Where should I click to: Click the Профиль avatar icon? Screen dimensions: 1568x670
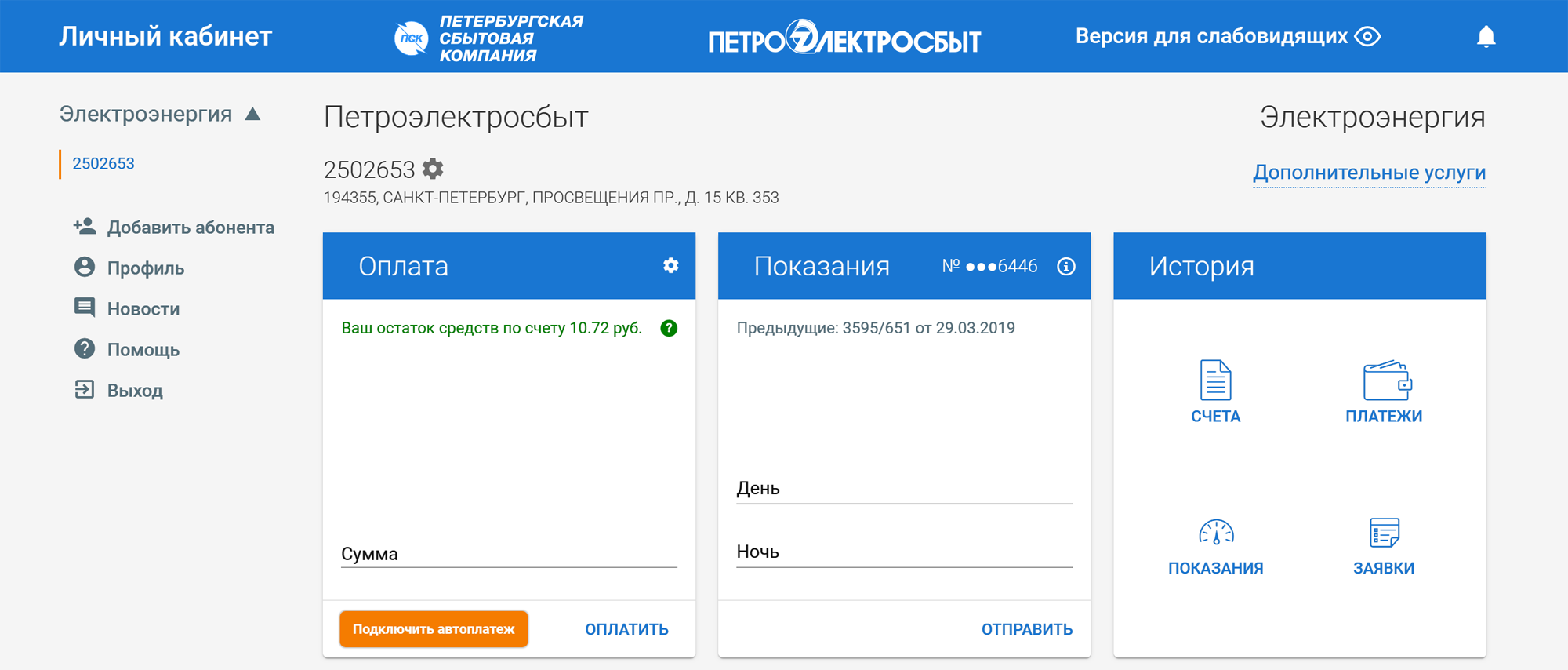[85, 267]
